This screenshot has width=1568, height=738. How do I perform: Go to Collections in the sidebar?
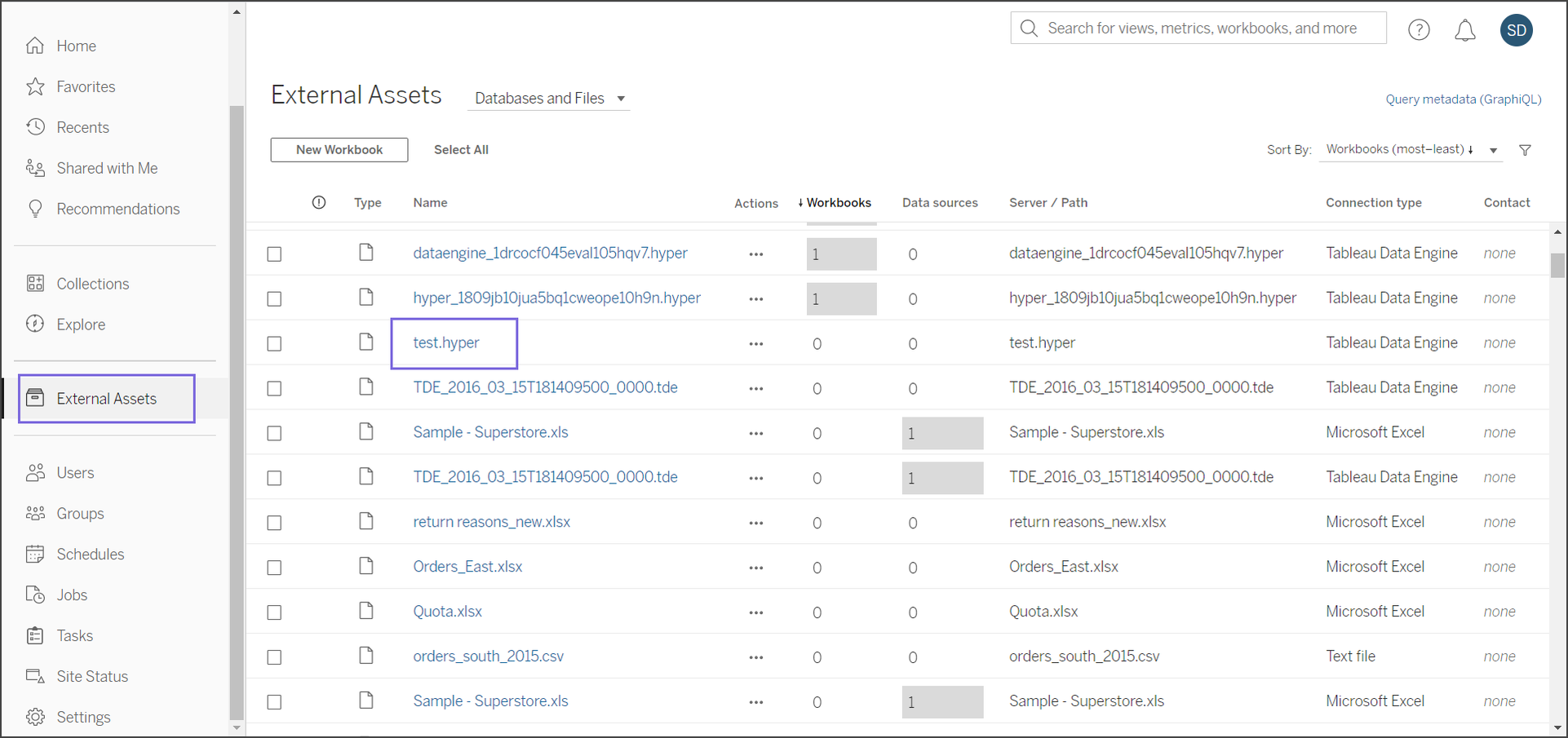(92, 284)
